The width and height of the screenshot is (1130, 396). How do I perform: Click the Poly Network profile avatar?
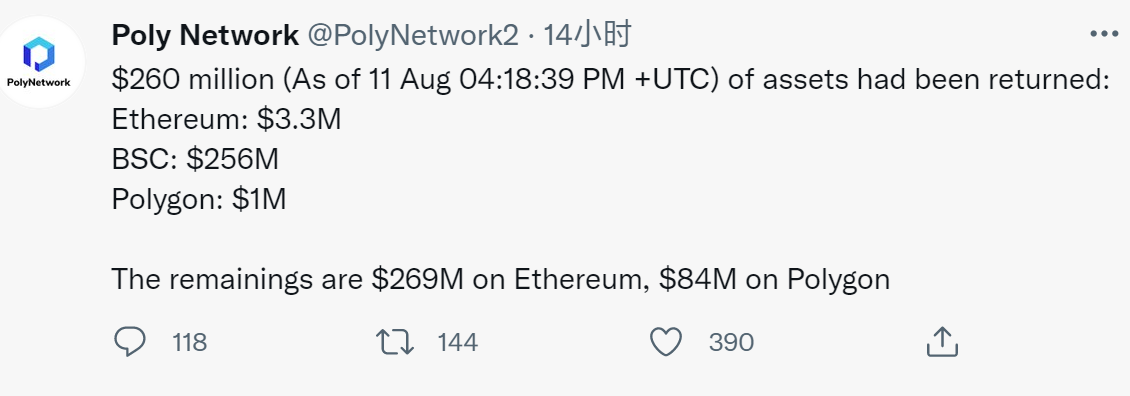point(40,62)
